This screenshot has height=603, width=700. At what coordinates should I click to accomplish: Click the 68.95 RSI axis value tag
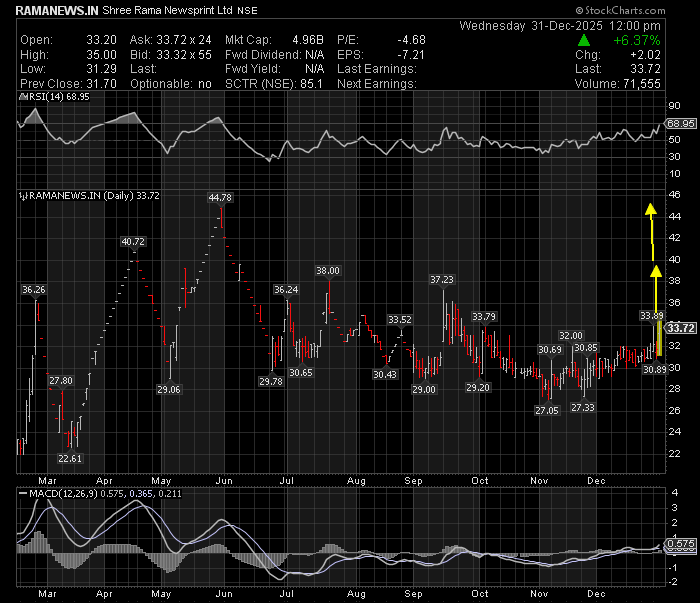(x=680, y=124)
